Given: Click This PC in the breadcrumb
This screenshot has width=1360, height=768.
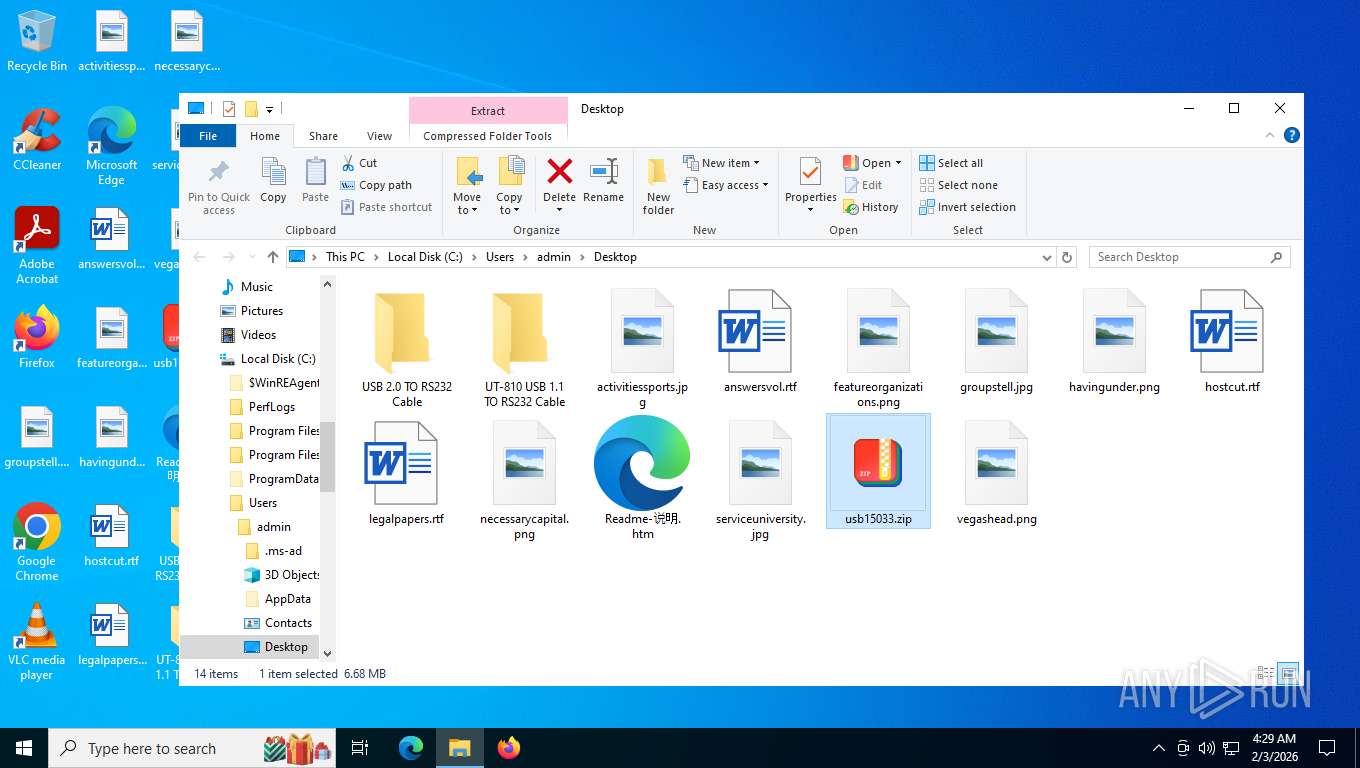Looking at the screenshot, I should coord(345,257).
